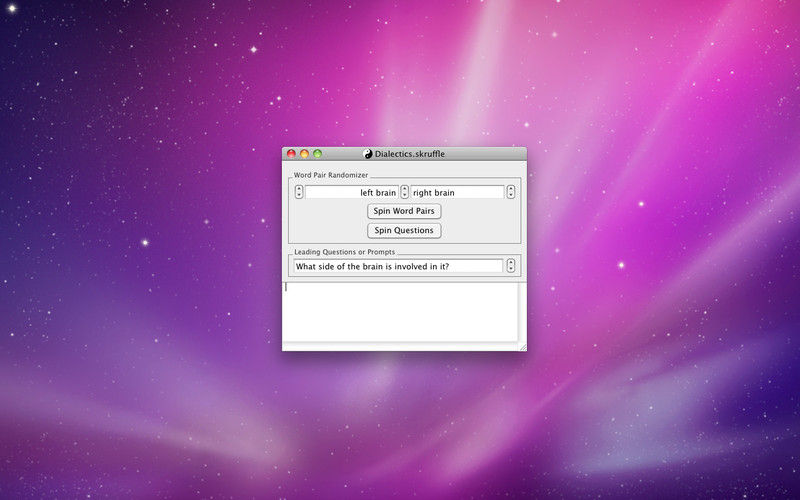Focus the left brain word field
800x500 pixels.
coord(352,192)
